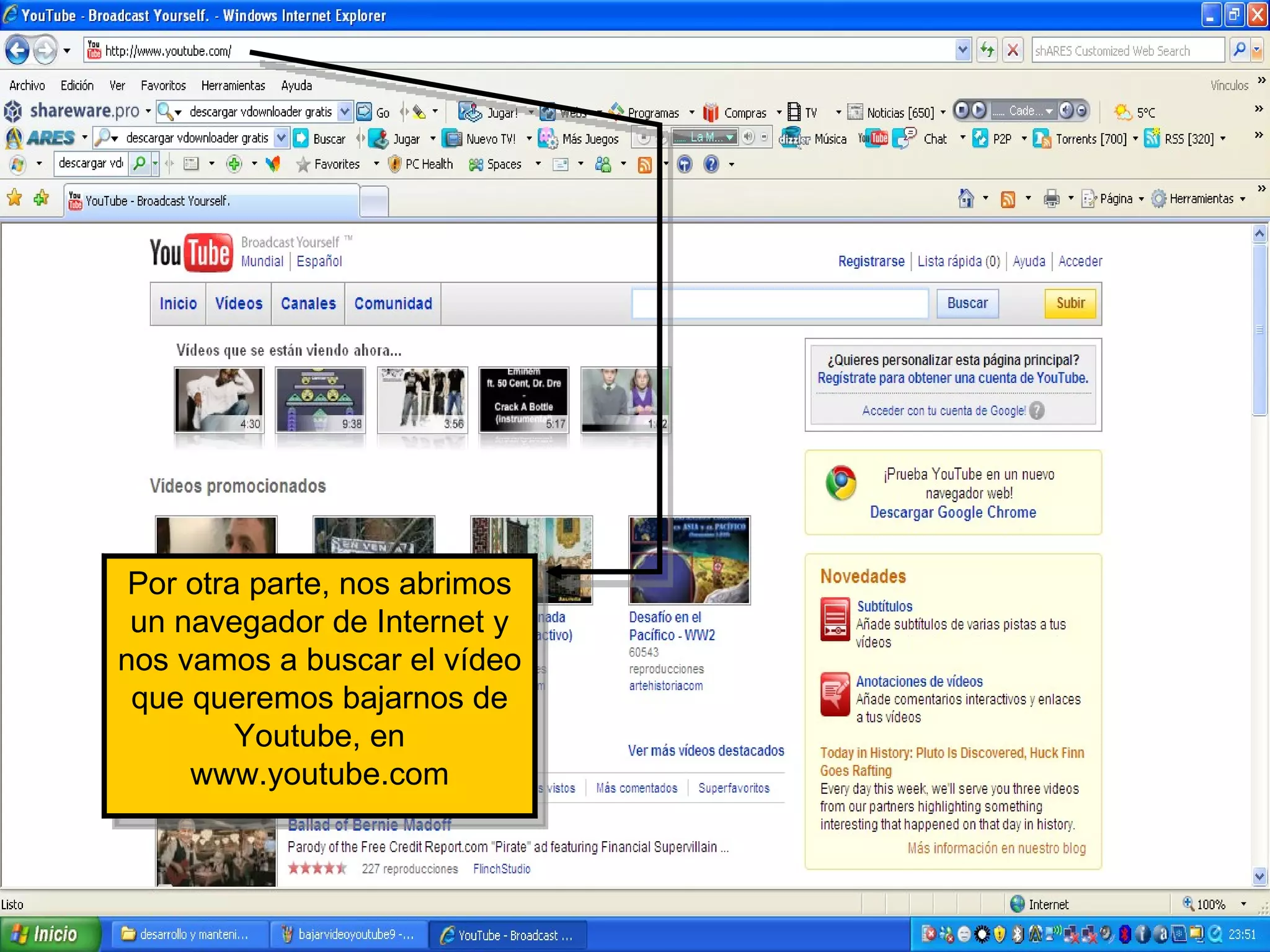Click the yellow Subir button

tap(1070, 303)
